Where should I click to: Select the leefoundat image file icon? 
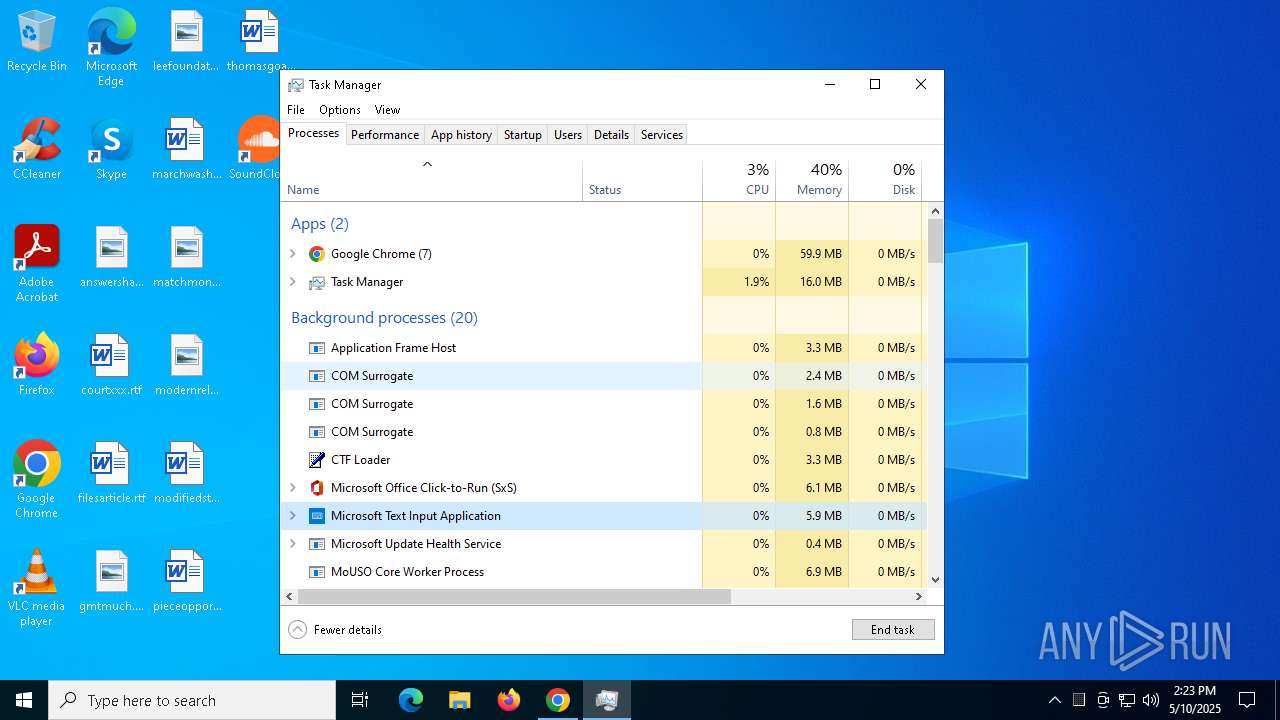[186, 41]
